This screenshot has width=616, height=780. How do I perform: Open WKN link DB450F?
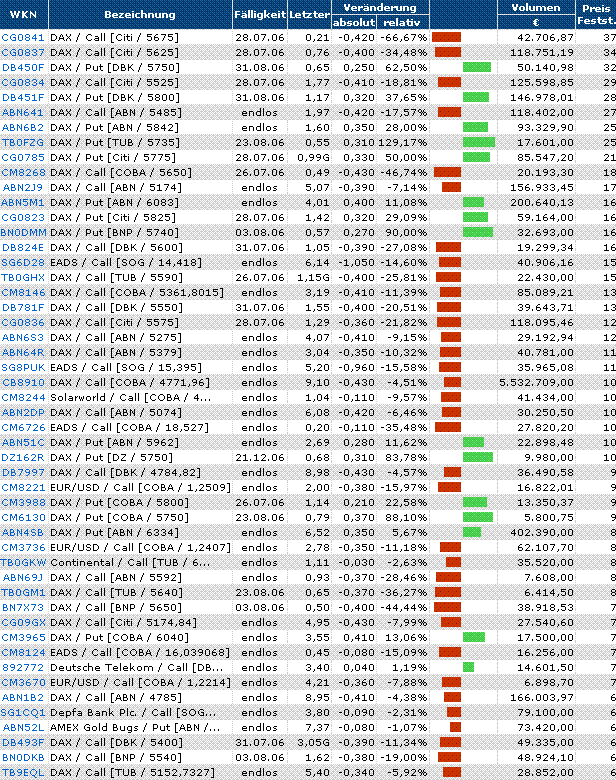coord(23,67)
